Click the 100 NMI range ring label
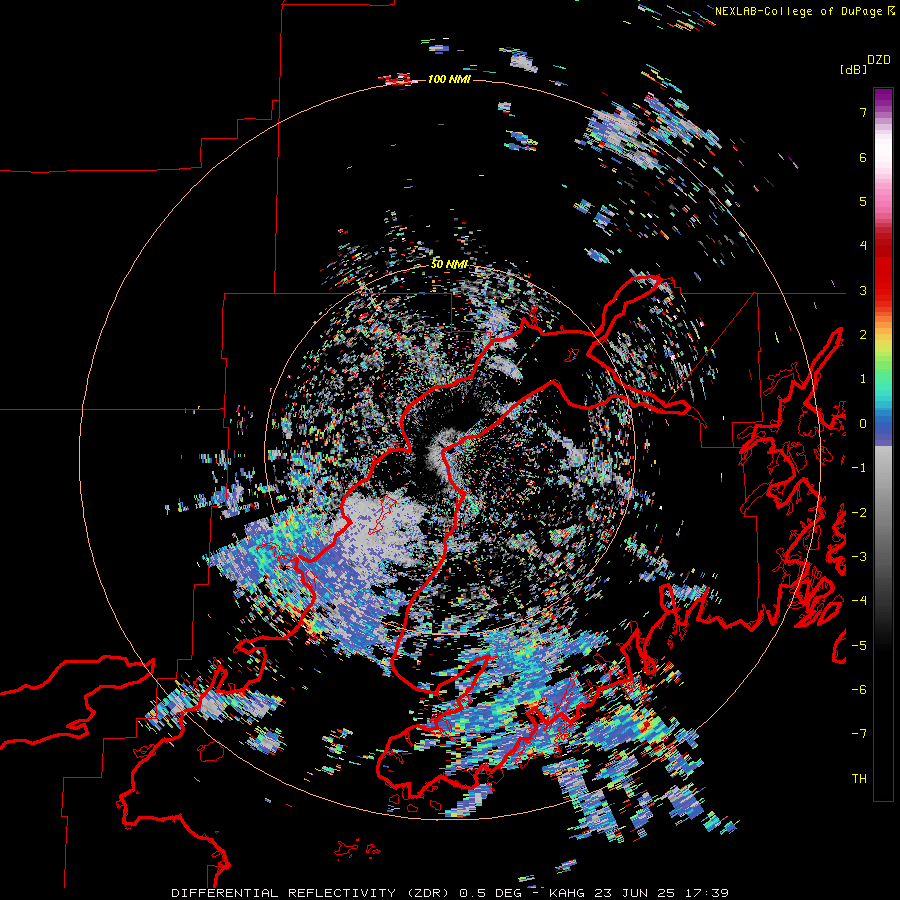The width and height of the screenshot is (900, 900). 449,79
